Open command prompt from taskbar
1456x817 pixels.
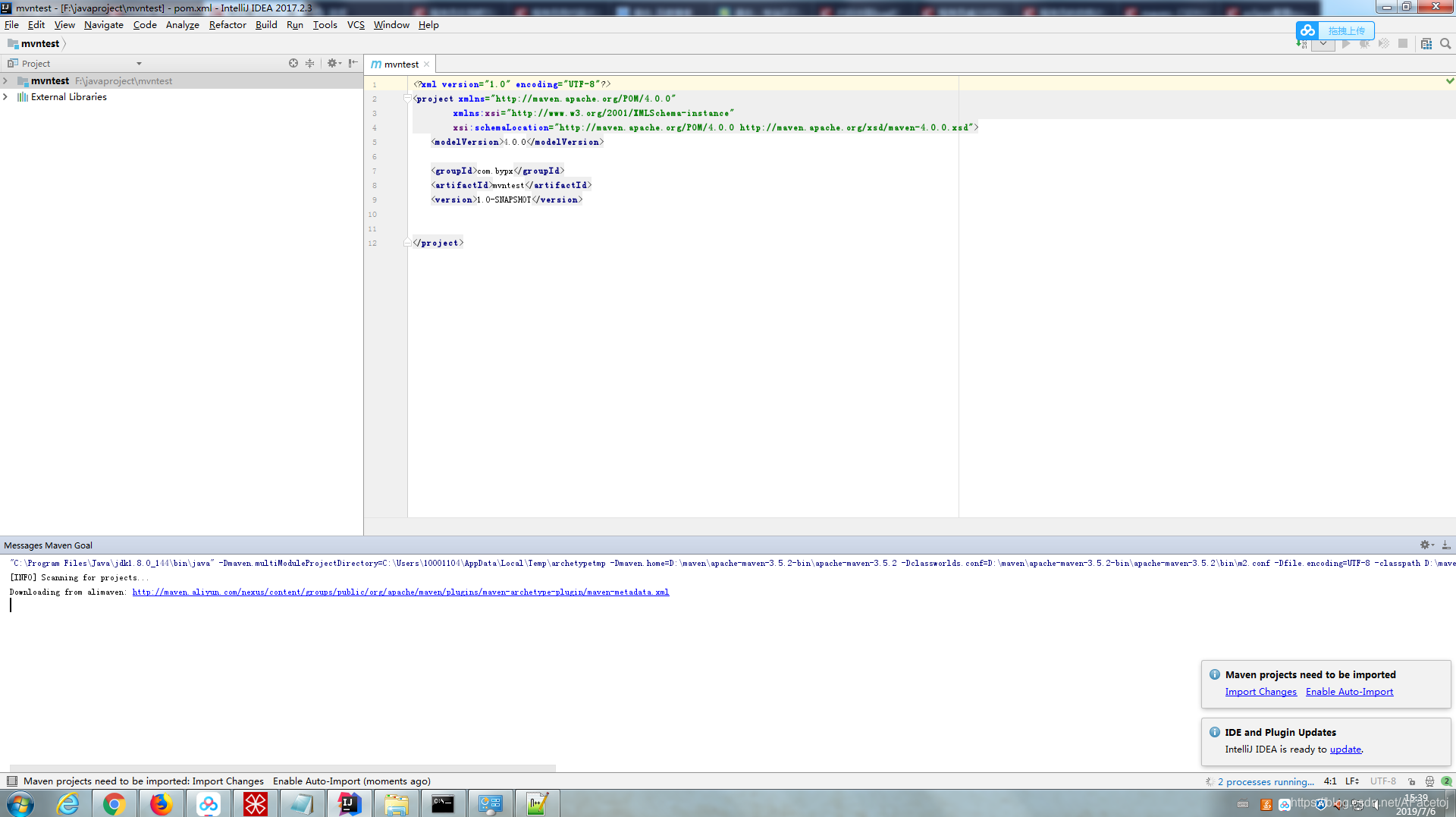(x=443, y=803)
